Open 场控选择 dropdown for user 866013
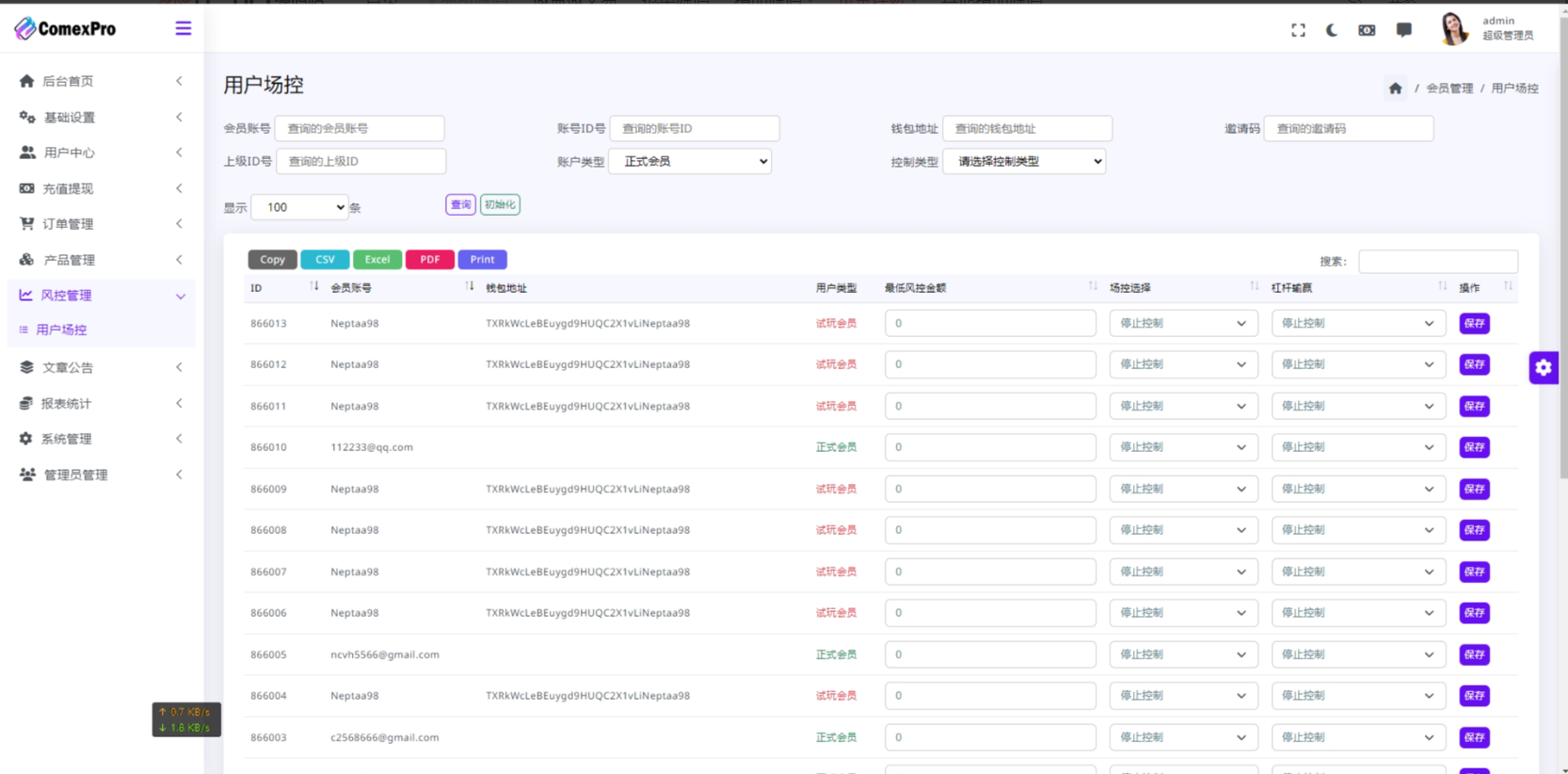1568x774 pixels. tap(1183, 324)
